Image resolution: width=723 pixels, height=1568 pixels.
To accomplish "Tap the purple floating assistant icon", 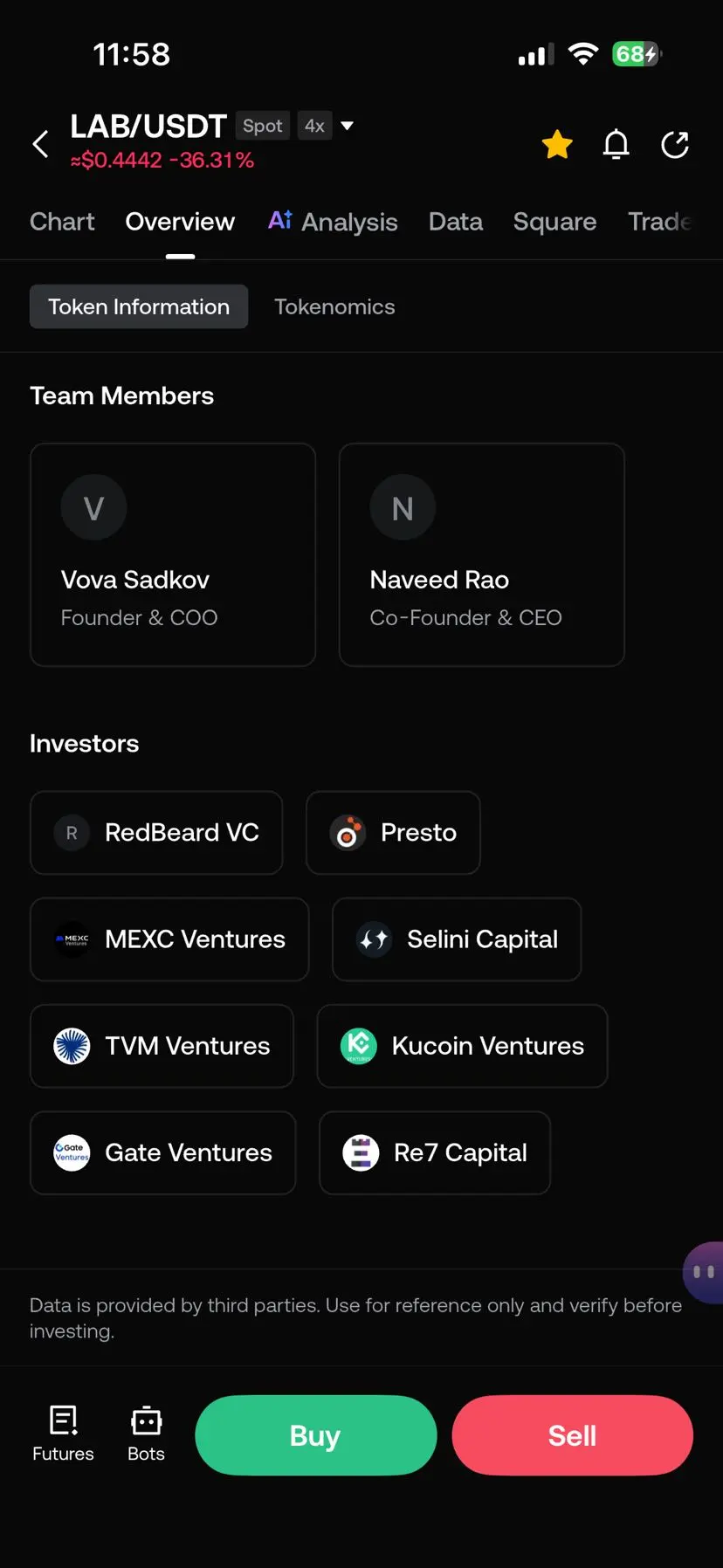I will (x=704, y=1272).
